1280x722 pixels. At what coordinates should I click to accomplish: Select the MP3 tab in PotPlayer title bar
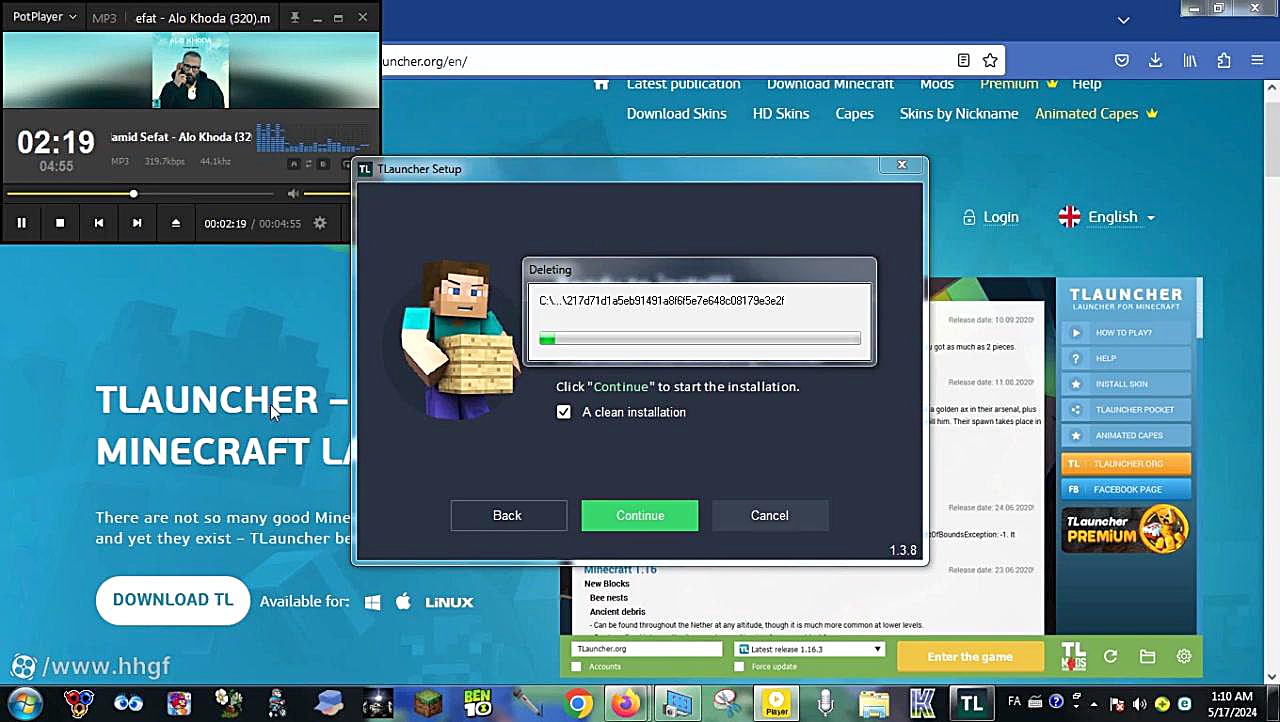tap(104, 18)
